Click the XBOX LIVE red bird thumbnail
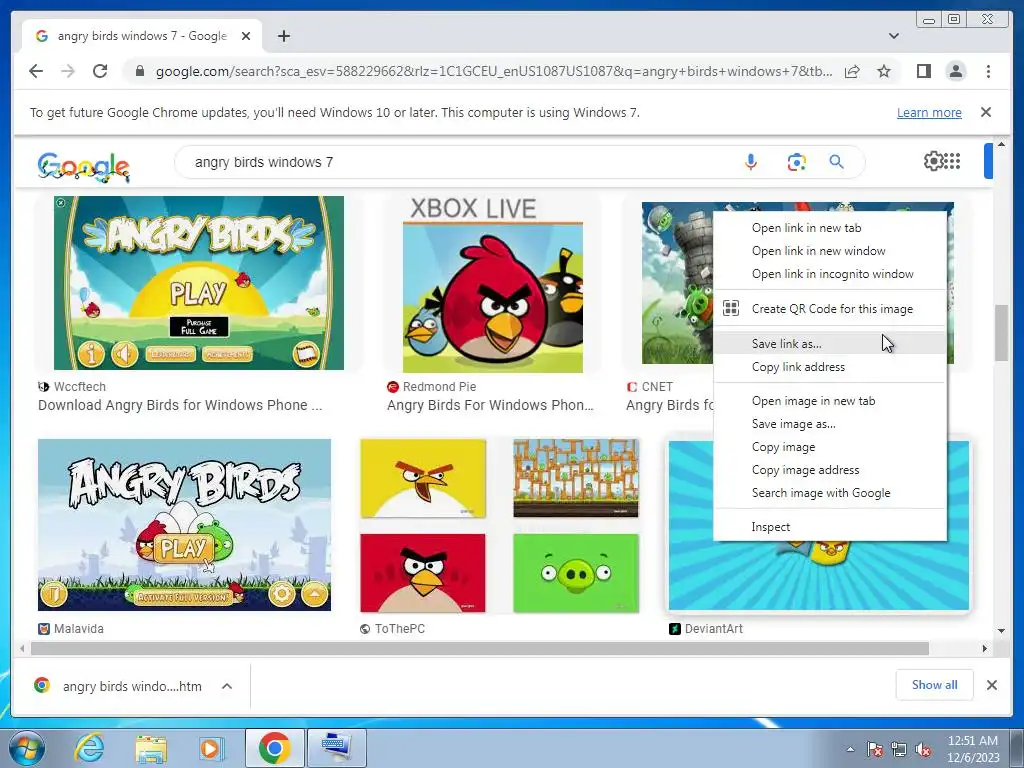 pos(492,285)
